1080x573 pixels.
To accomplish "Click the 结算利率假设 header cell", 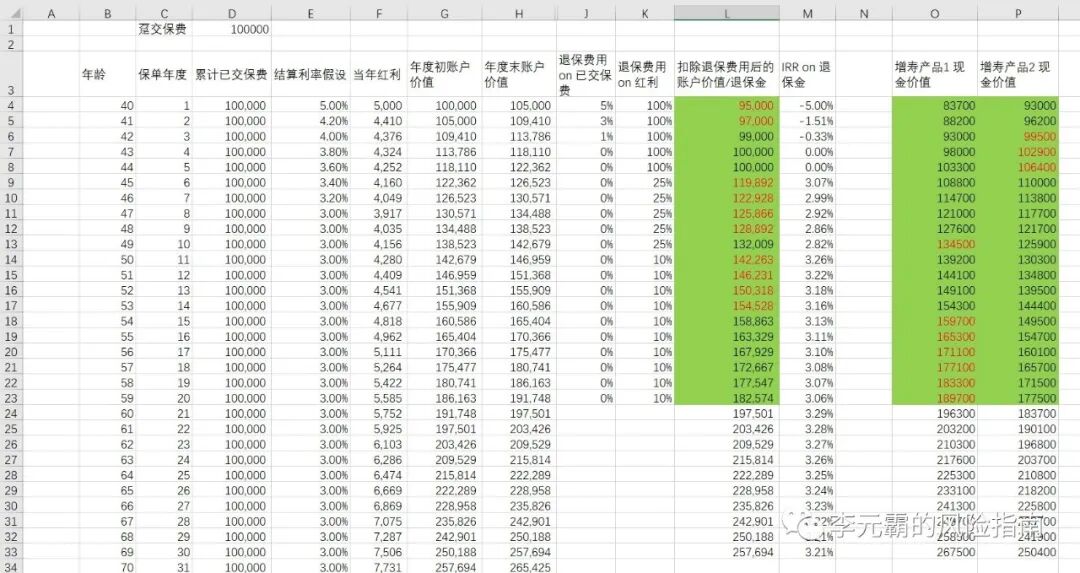I will 311,74.
